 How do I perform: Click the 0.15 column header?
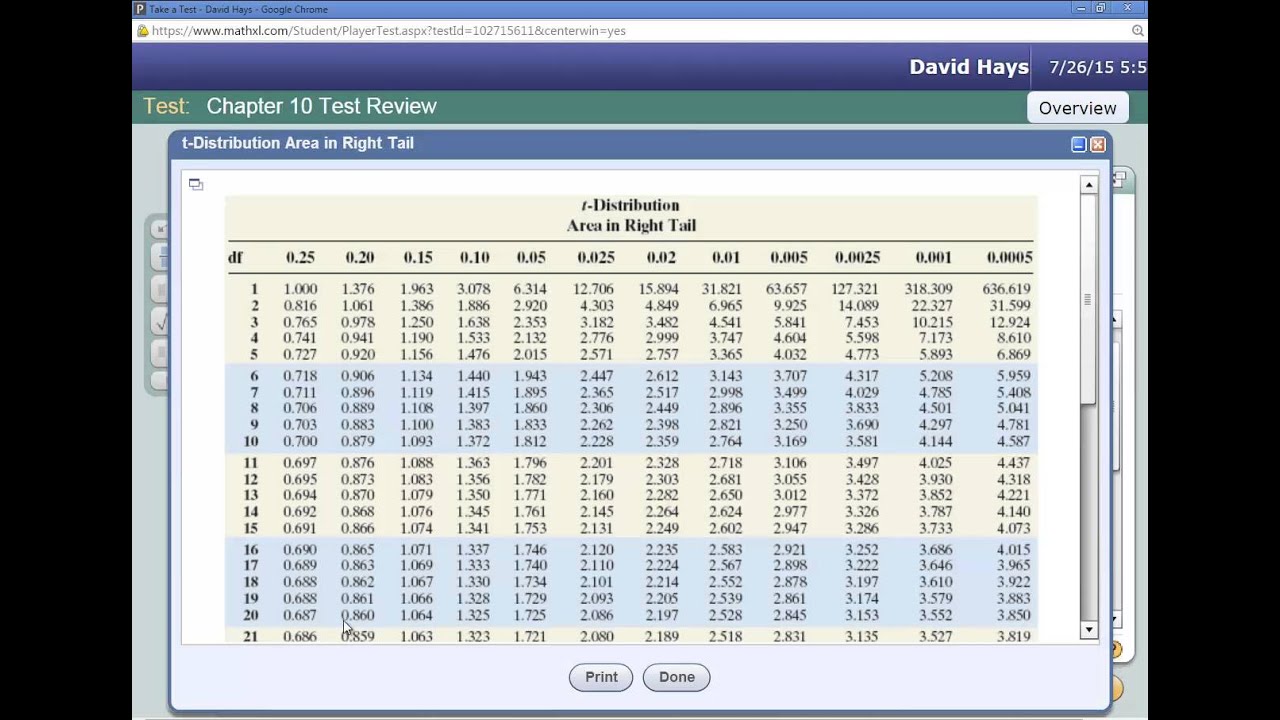click(418, 258)
